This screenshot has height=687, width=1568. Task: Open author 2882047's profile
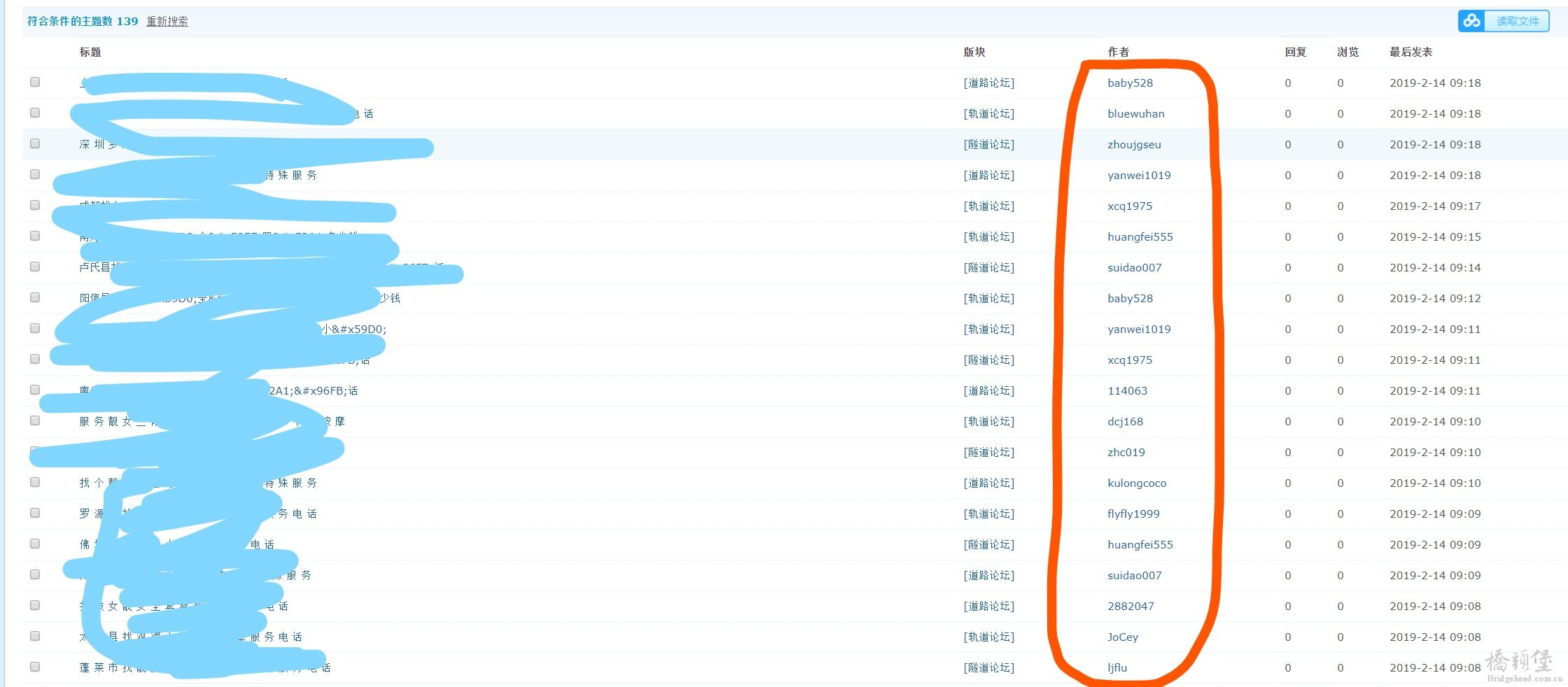[x=1130, y=606]
